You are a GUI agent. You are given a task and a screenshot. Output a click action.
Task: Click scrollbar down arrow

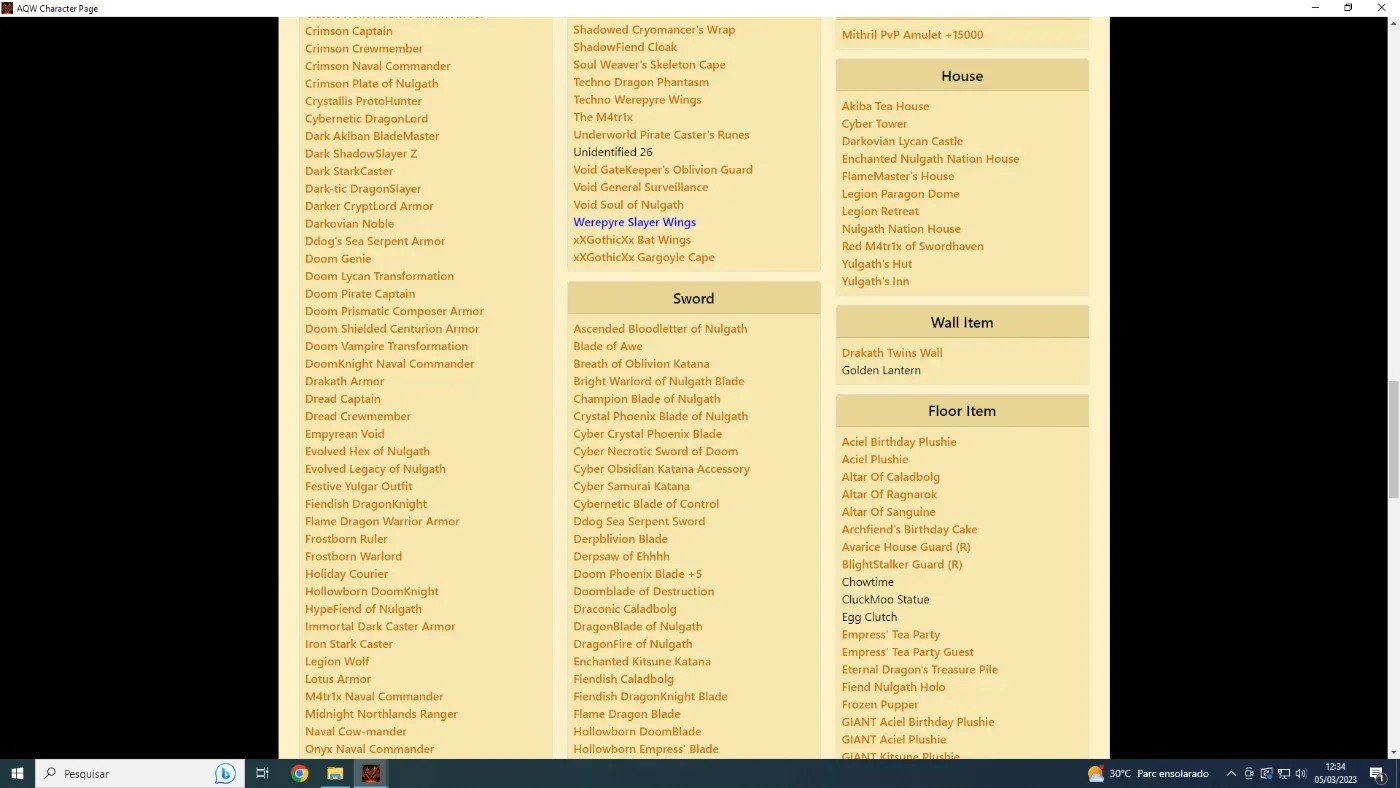pyautogui.click(x=1393, y=751)
